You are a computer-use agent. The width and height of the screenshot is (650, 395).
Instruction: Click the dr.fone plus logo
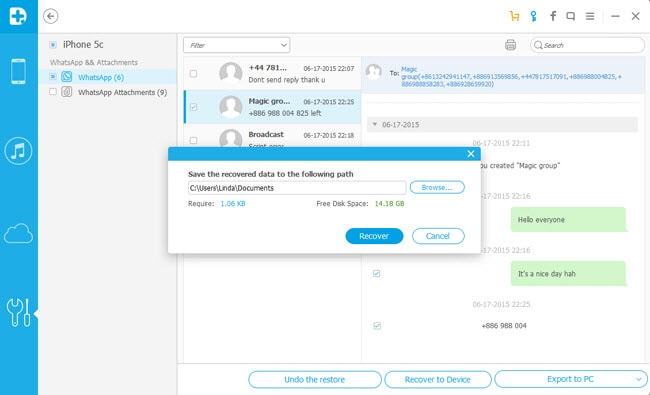click(x=18, y=16)
